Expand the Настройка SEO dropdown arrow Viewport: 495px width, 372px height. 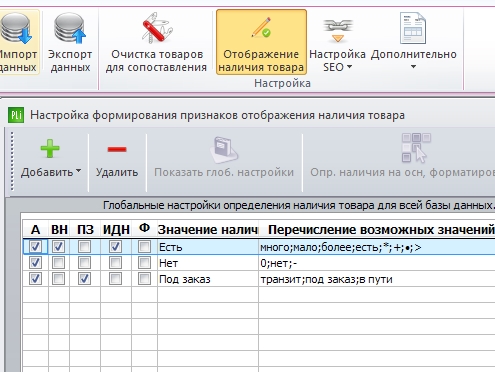(349, 67)
